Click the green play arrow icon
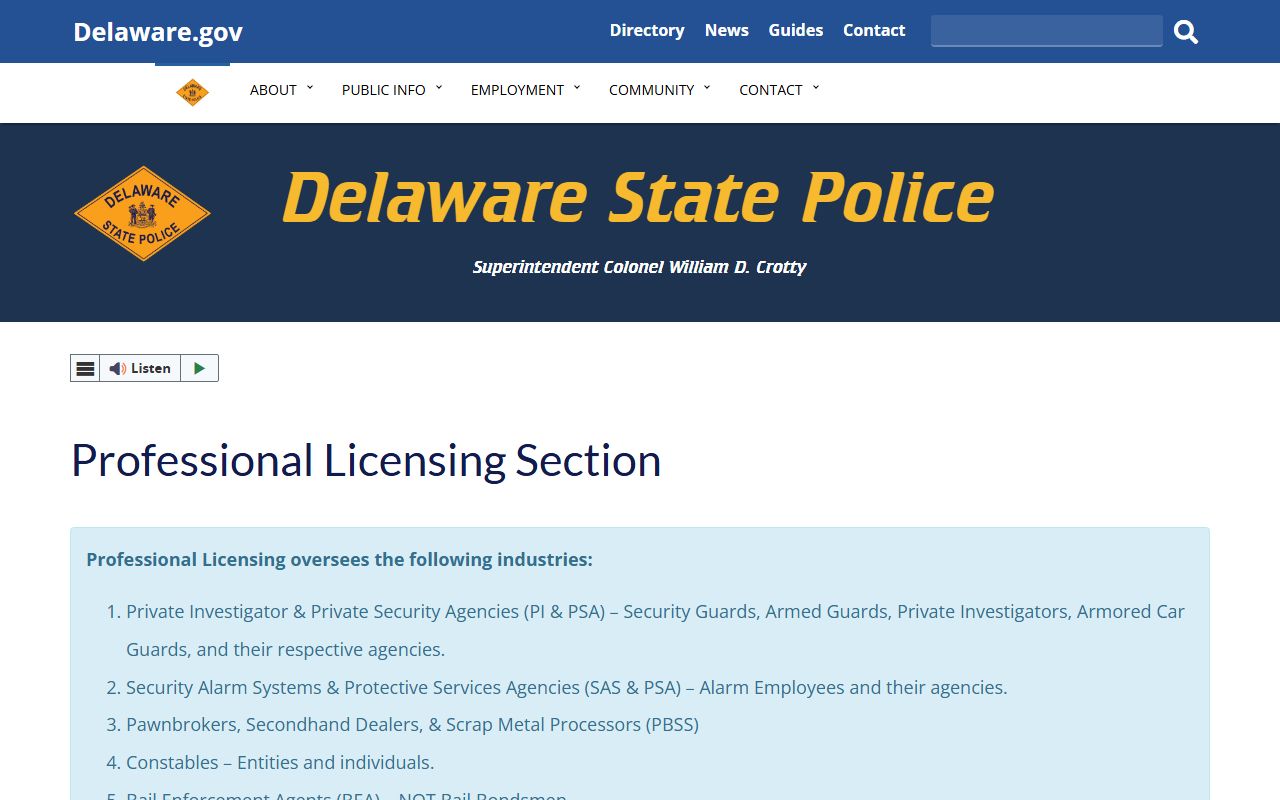The image size is (1280, 800). point(199,368)
